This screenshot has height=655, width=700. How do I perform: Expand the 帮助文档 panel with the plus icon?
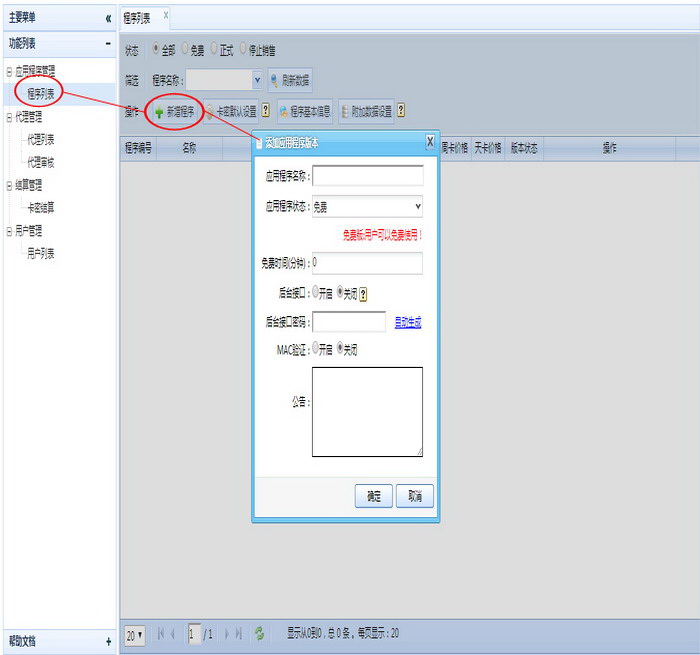[x=108, y=642]
